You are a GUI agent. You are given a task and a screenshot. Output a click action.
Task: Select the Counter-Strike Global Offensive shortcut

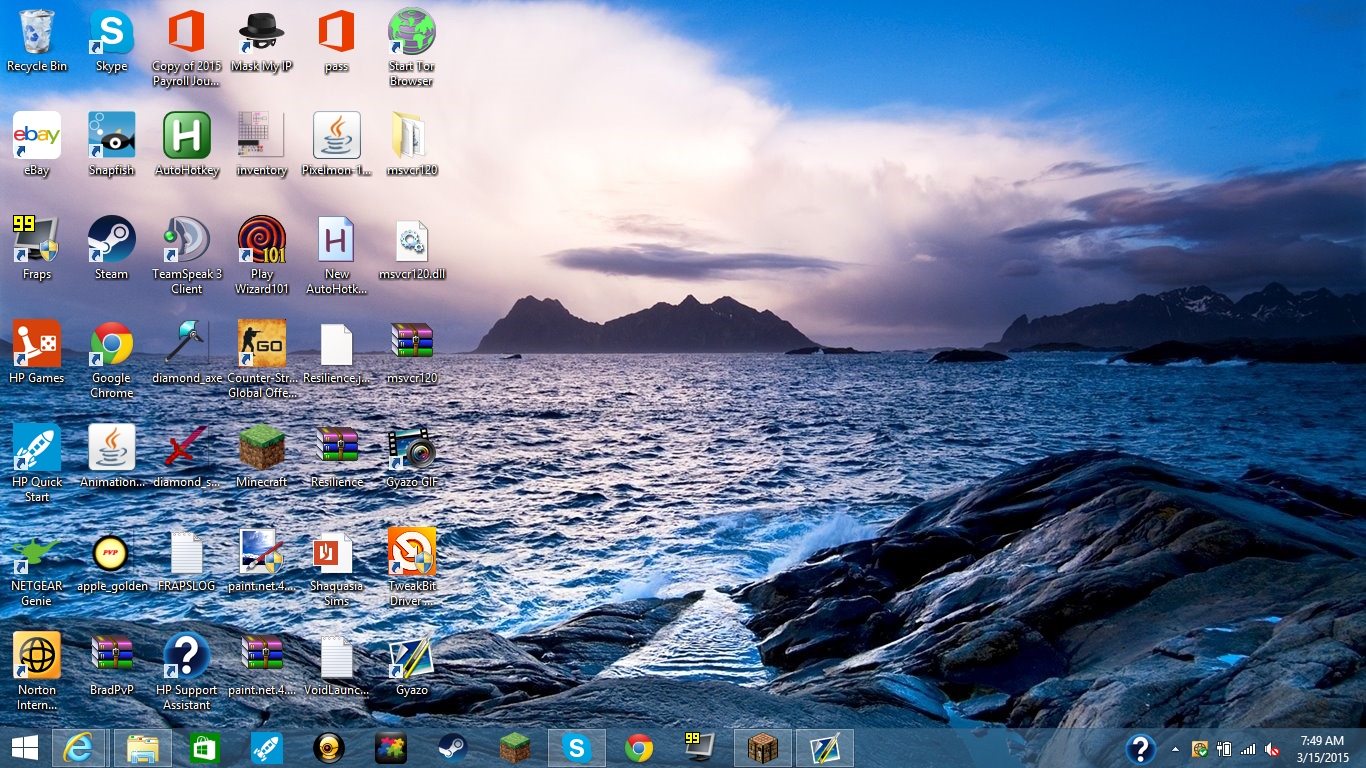[x=262, y=359]
